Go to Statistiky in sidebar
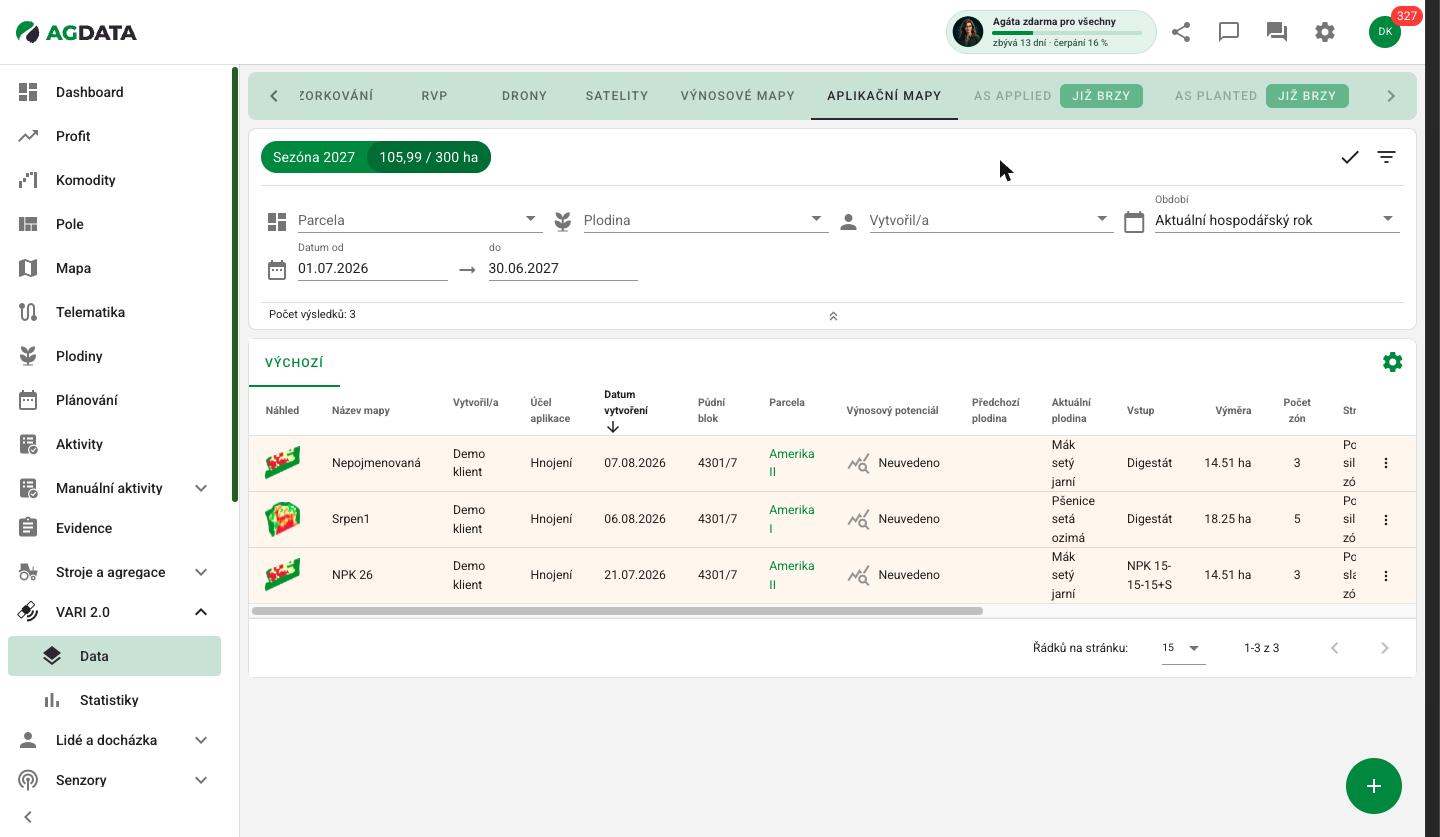1440x837 pixels. (x=109, y=700)
